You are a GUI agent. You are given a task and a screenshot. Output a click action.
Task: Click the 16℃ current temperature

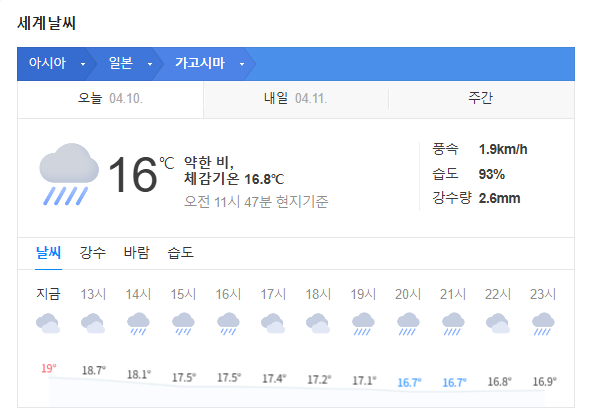(141, 174)
